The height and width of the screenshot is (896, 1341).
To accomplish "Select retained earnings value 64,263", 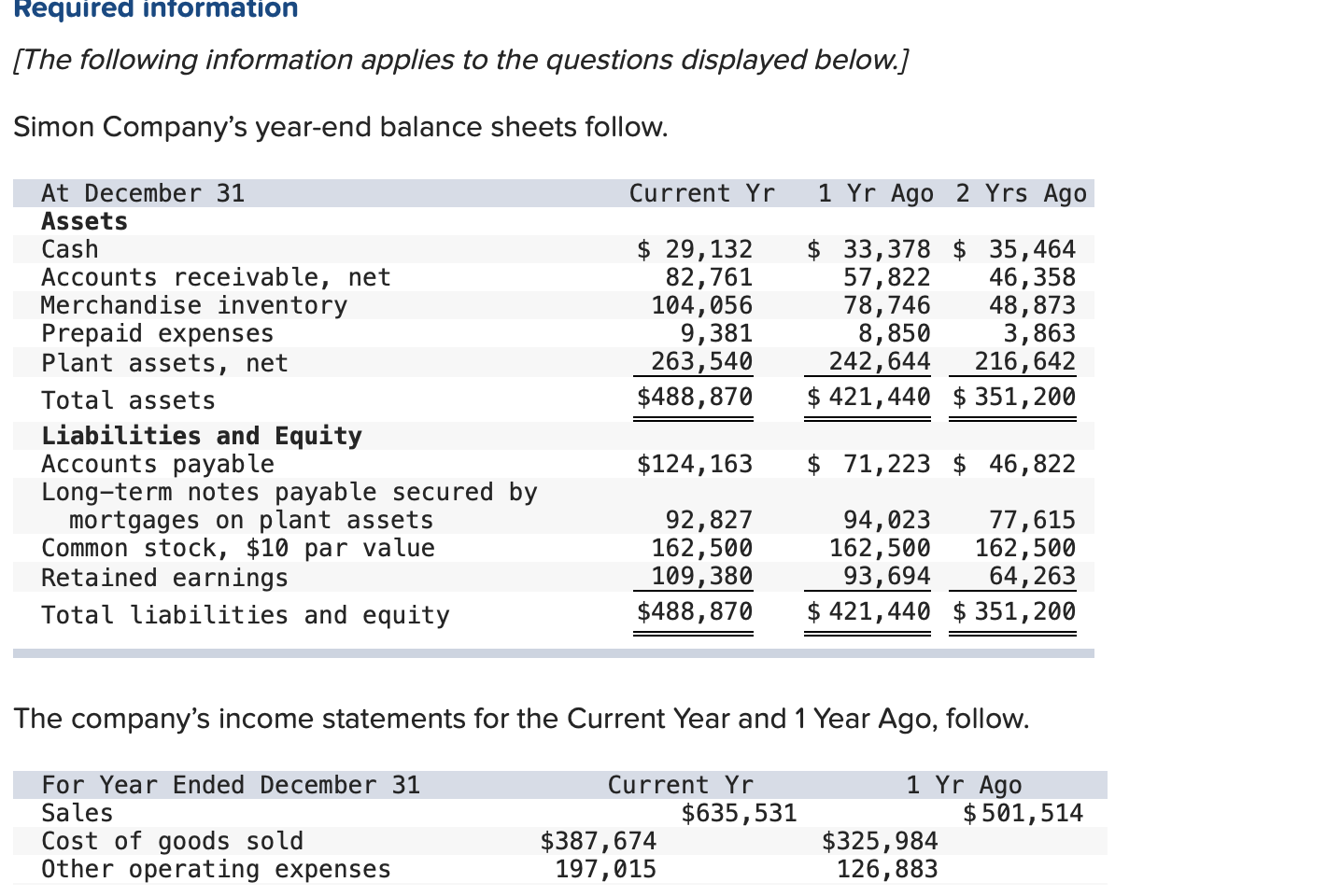I will pyautogui.click(x=1032, y=576).
